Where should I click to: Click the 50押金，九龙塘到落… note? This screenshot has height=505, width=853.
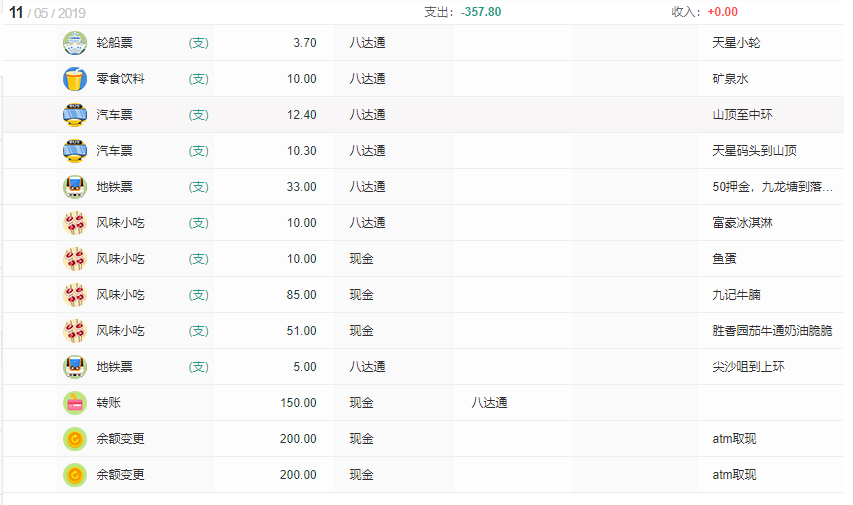pos(772,187)
